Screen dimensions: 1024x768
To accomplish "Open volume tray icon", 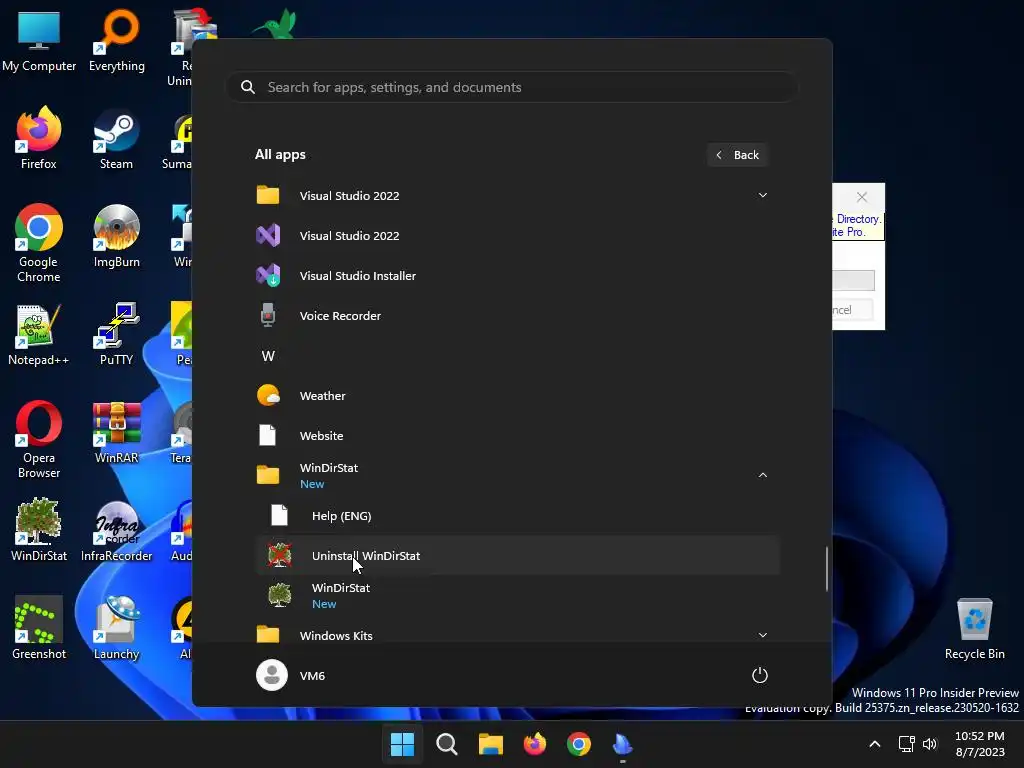I will [930, 744].
